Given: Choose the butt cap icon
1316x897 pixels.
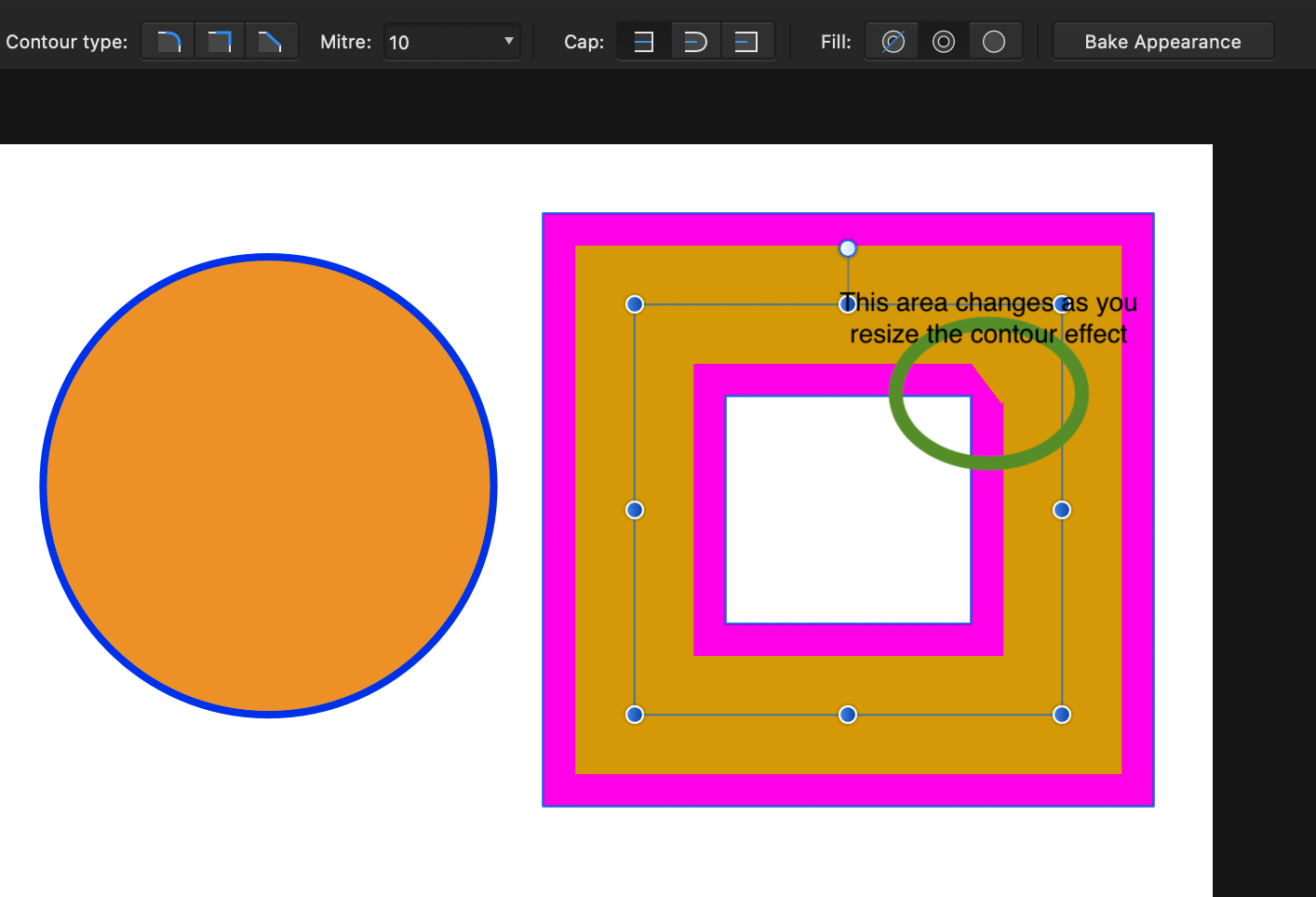Looking at the screenshot, I should pos(644,42).
